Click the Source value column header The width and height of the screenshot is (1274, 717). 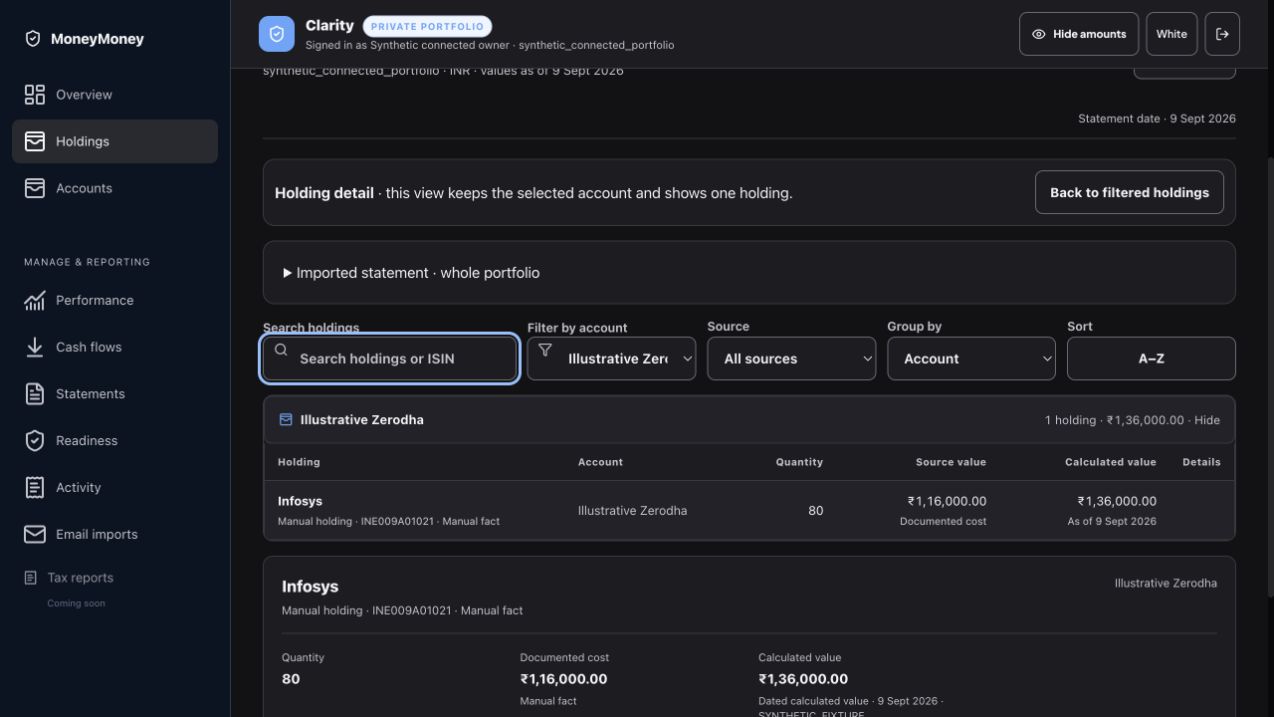tap(950, 462)
